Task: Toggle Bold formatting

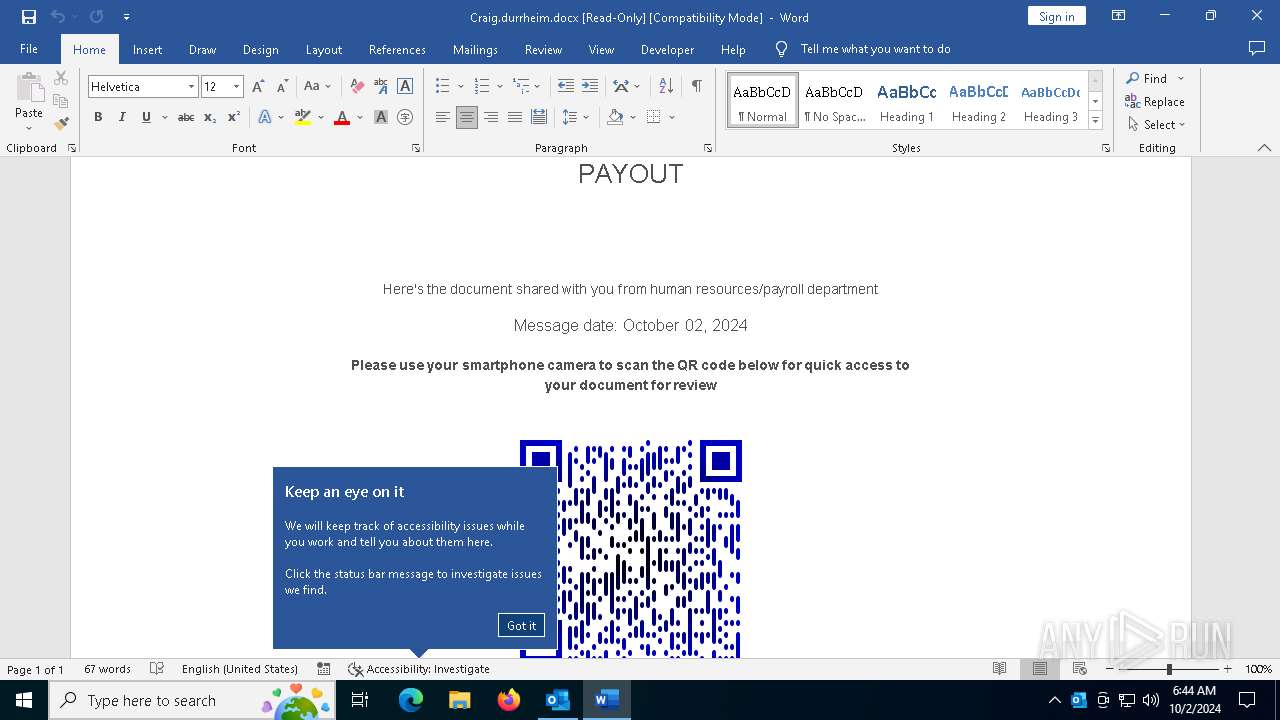Action: pyautogui.click(x=98, y=117)
